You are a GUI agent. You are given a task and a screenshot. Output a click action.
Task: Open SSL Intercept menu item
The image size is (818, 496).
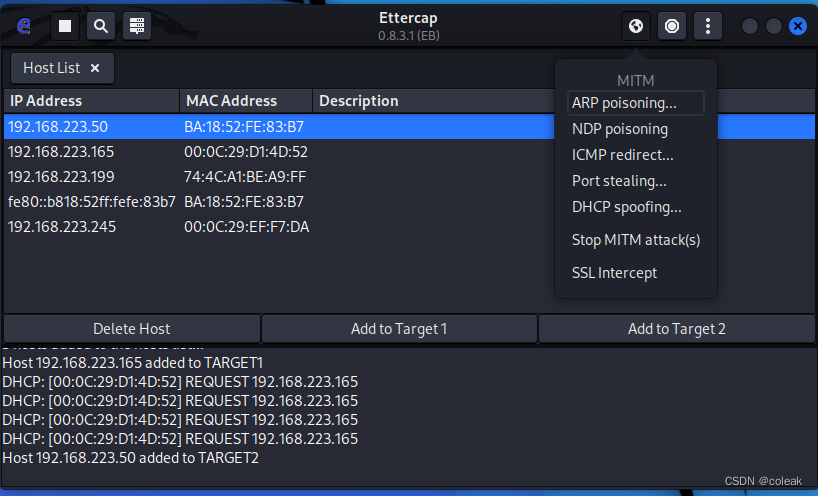(635, 273)
